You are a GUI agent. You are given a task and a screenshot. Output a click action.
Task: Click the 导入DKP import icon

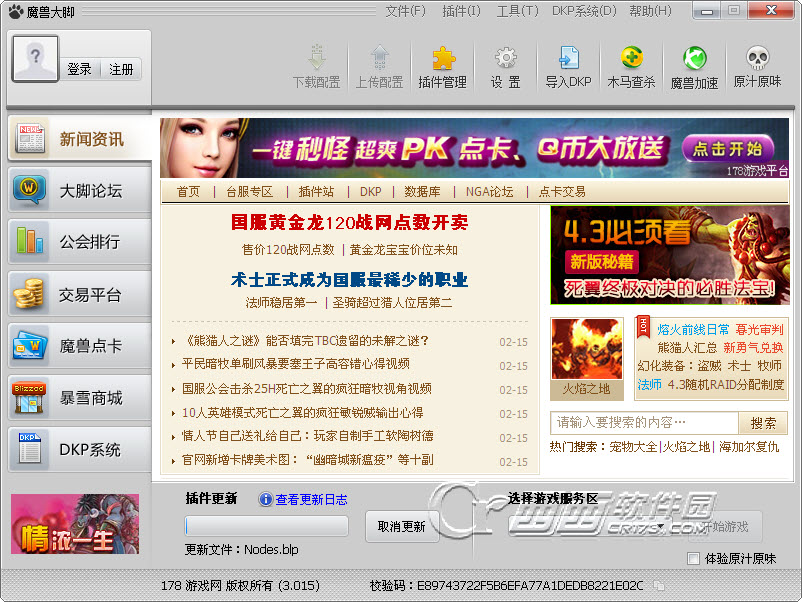[x=569, y=58]
